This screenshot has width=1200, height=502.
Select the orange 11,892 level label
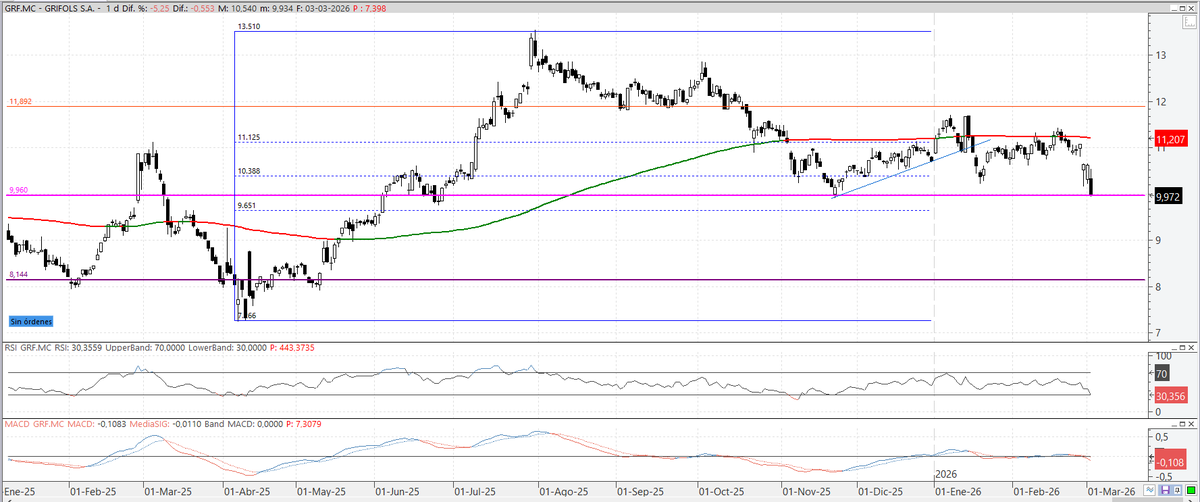20,102
